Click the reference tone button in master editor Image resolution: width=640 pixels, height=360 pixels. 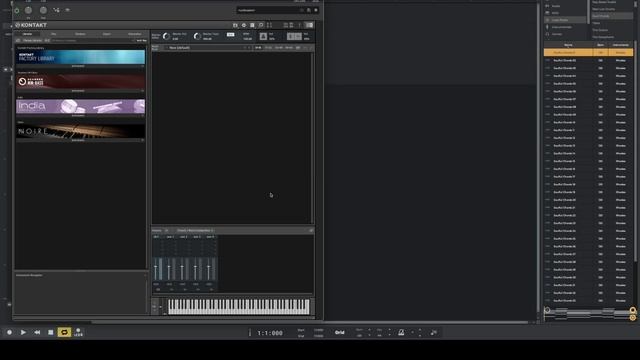(x=294, y=36)
